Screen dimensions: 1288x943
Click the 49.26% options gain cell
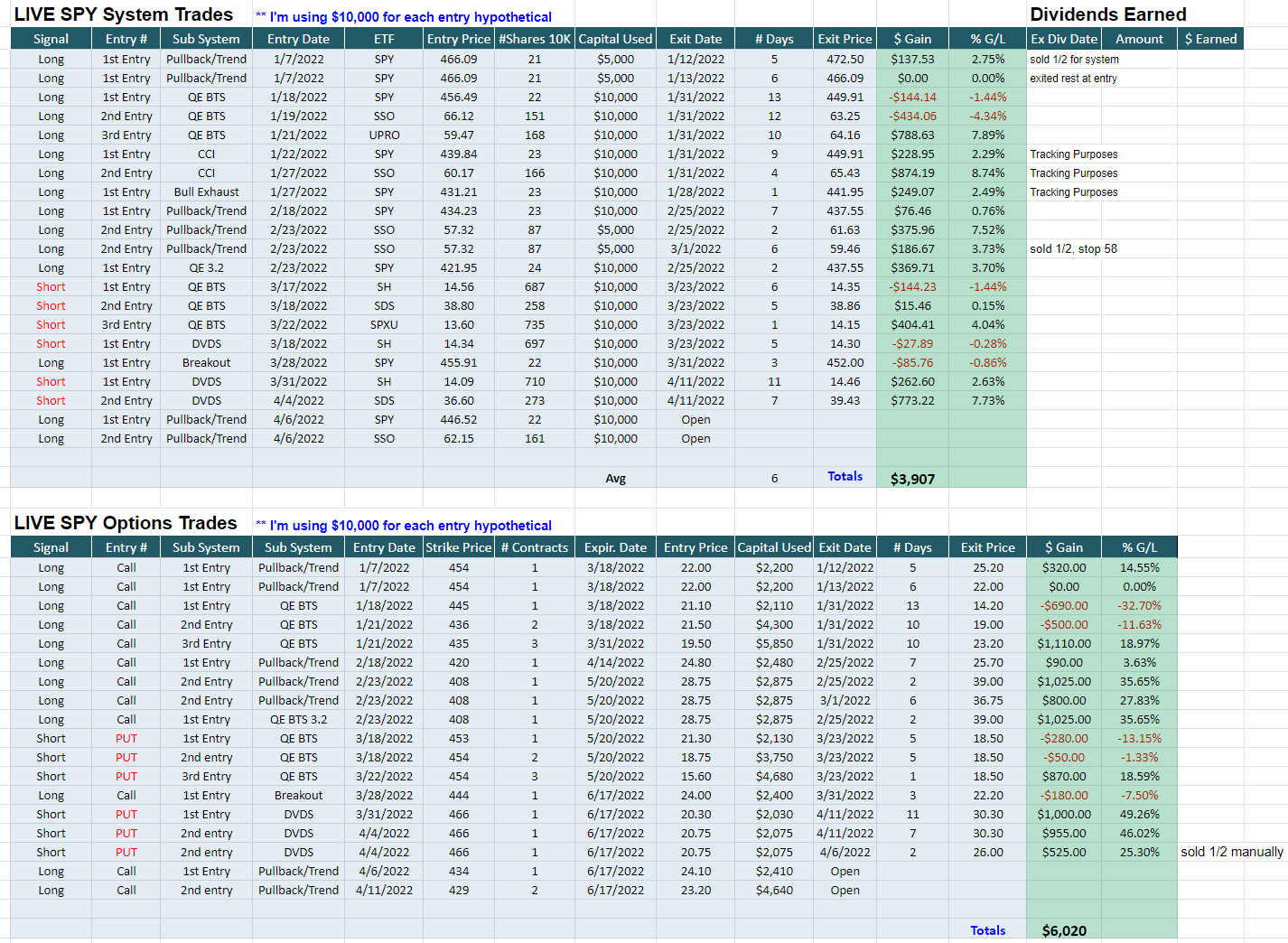click(1140, 814)
